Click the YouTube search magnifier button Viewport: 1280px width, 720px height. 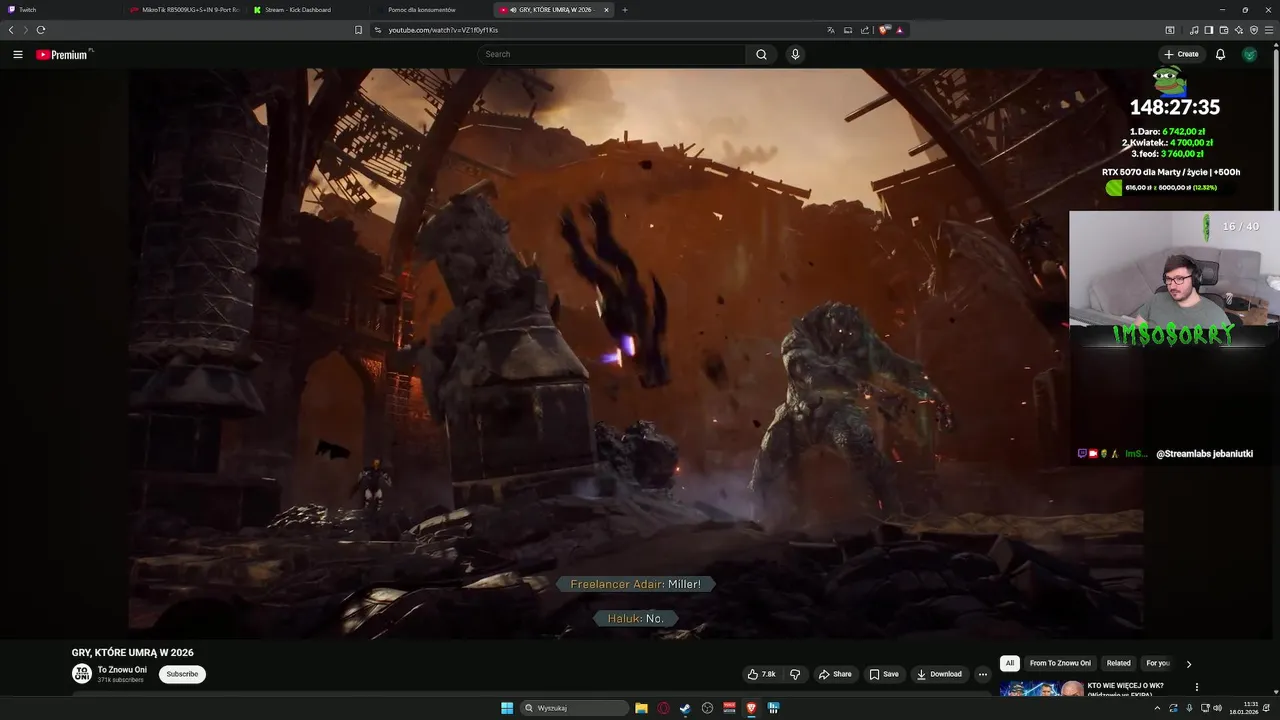[x=761, y=55]
